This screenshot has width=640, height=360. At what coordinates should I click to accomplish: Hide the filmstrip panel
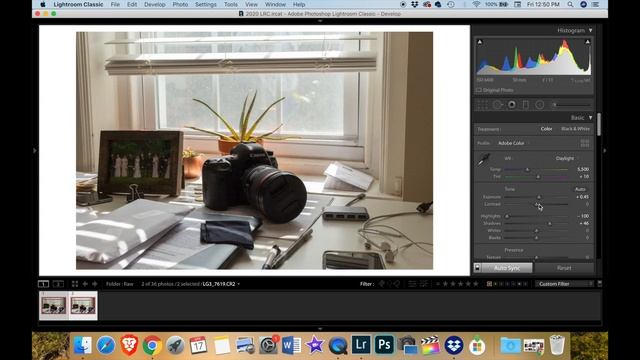(320, 329)
